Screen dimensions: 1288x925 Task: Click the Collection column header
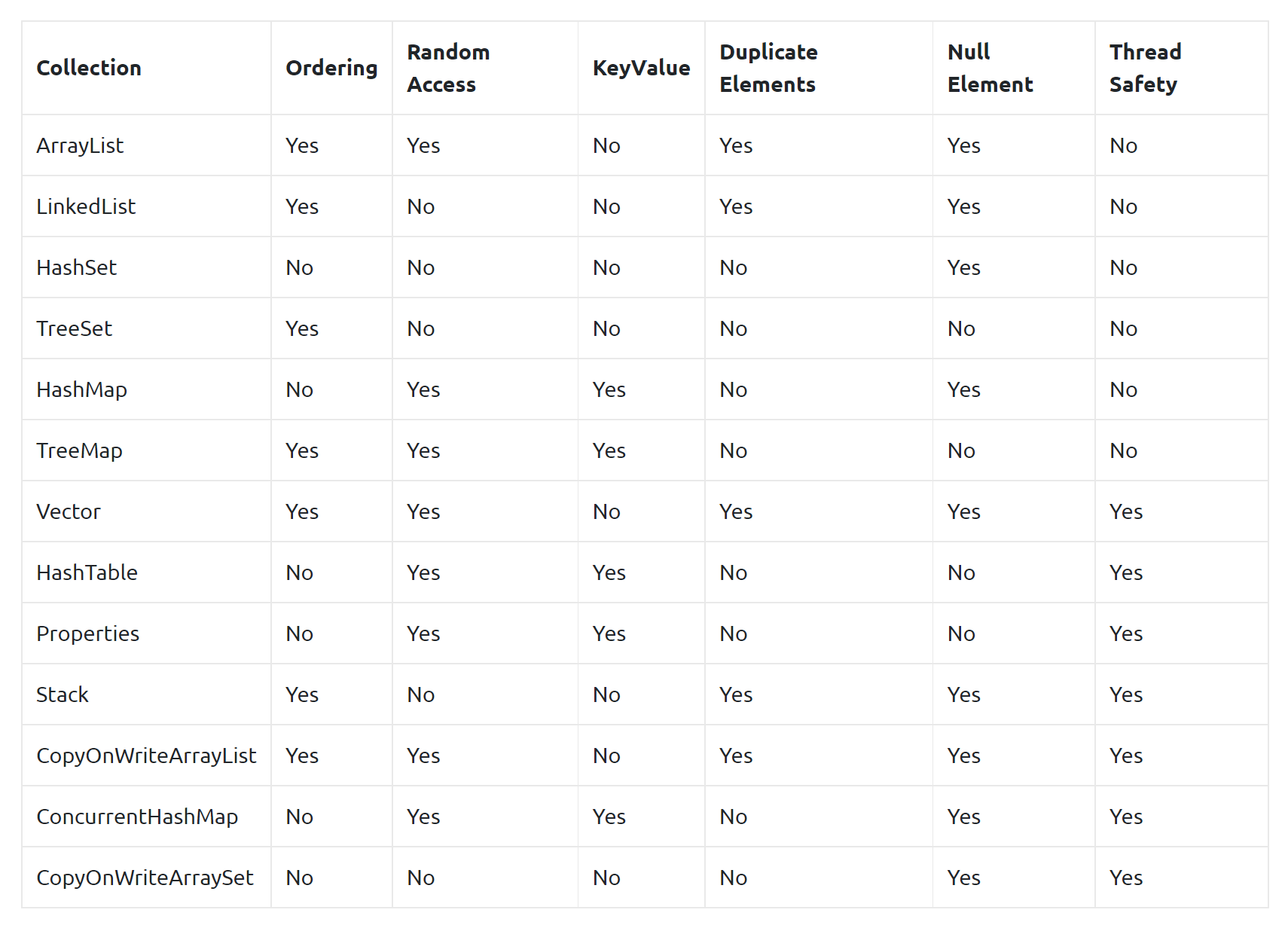pyautogui.click(x=89, y=68)
